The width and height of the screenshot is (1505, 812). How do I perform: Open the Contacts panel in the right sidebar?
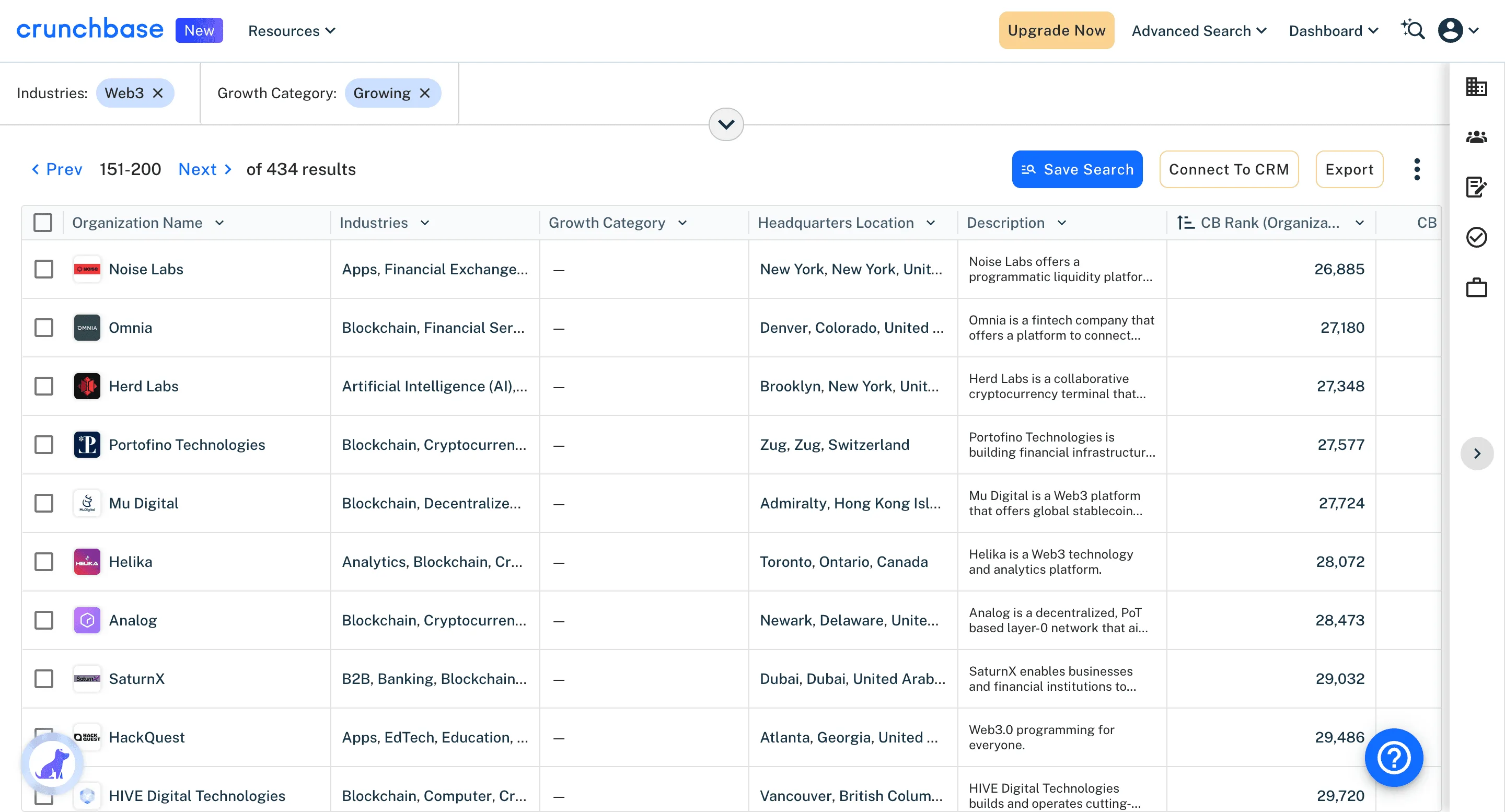pyautogui.click(x=1477, y=137)
